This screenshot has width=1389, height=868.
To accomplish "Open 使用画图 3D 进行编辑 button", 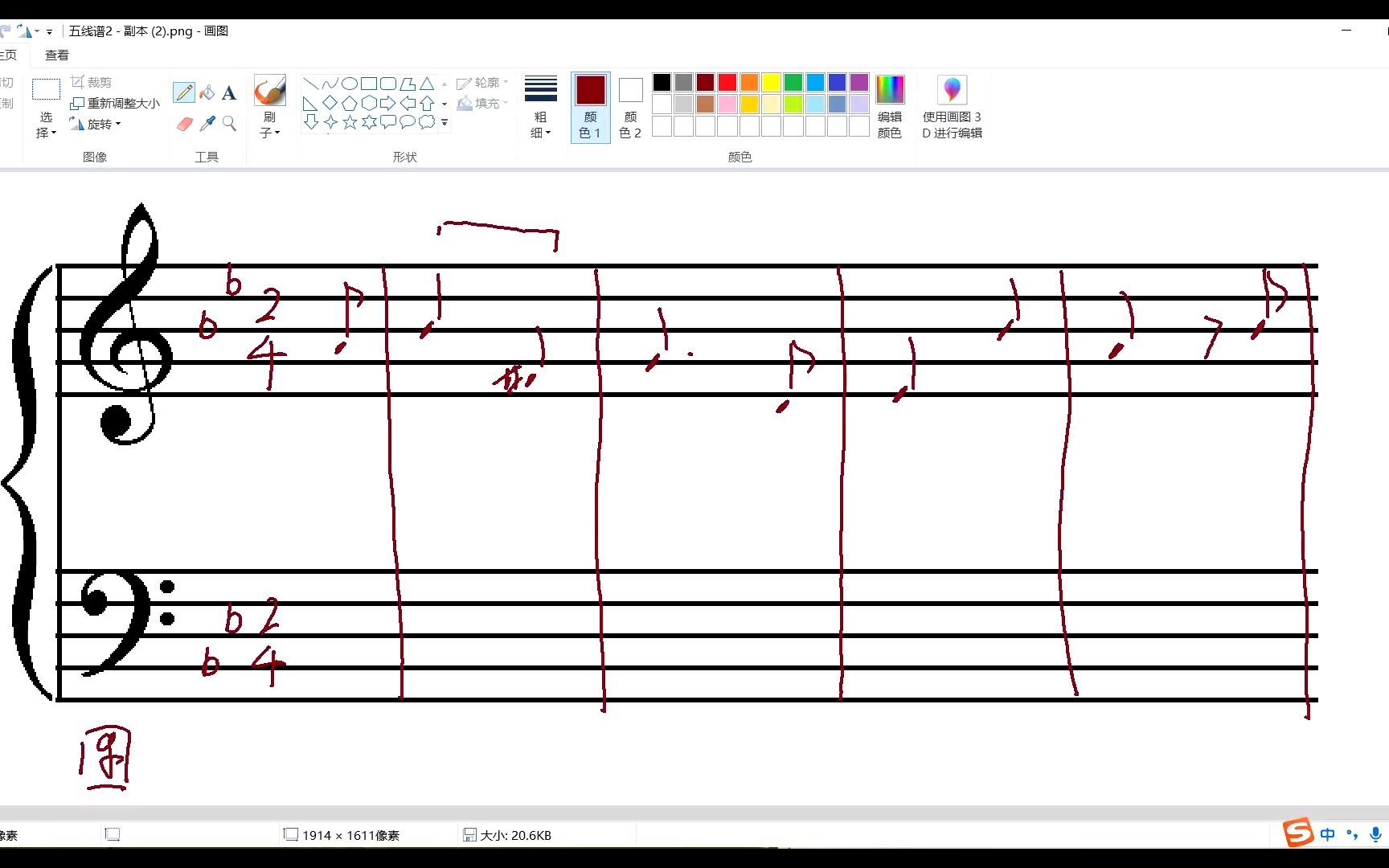I will click(x=952, y=108).
